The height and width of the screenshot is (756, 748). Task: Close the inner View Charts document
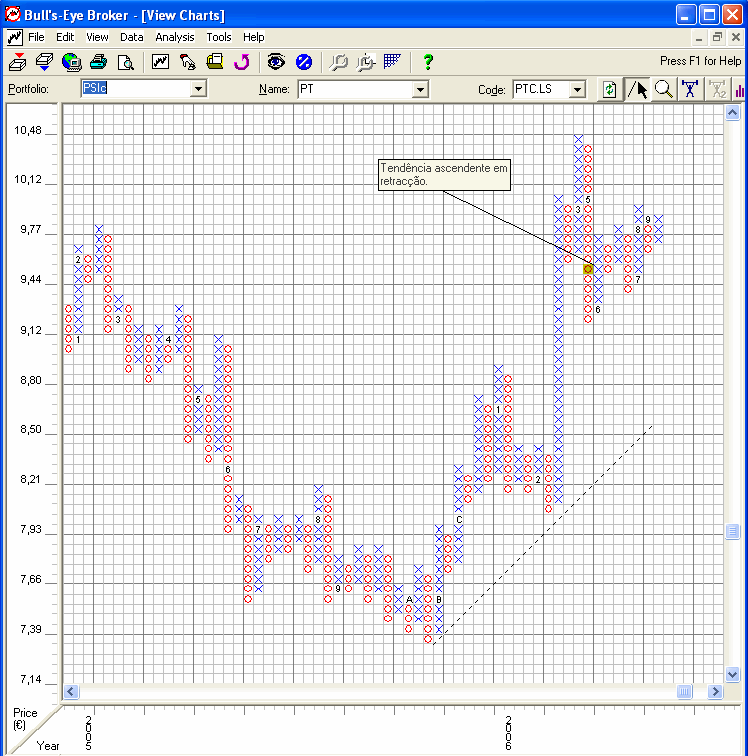(736, 37)
